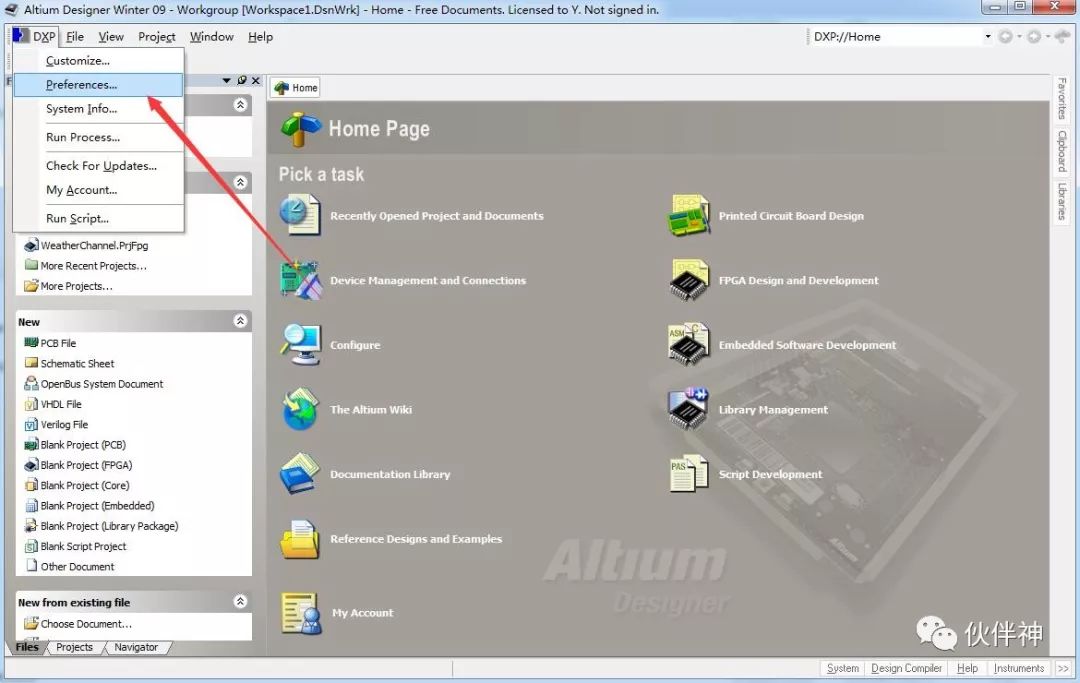Click the Other Document icon
The image size is (1080, 683).
click(x=31, y=566)
